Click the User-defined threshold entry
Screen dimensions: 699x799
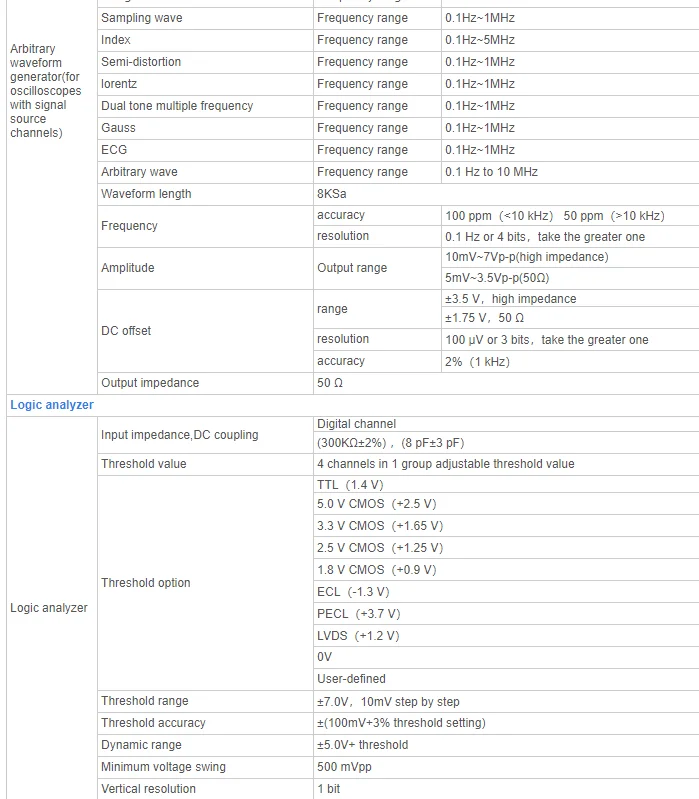point(351,679)
